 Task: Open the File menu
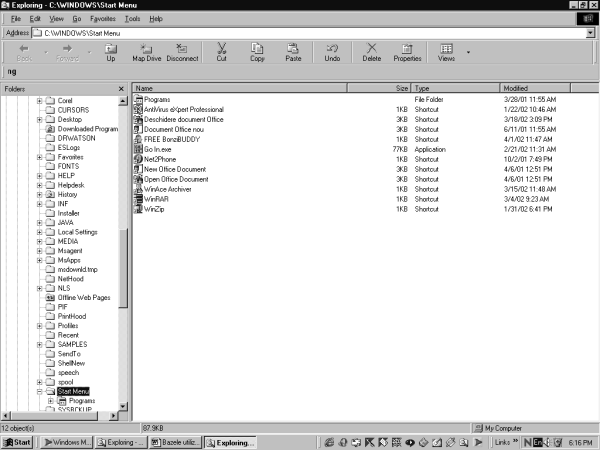tap(16, 19)
